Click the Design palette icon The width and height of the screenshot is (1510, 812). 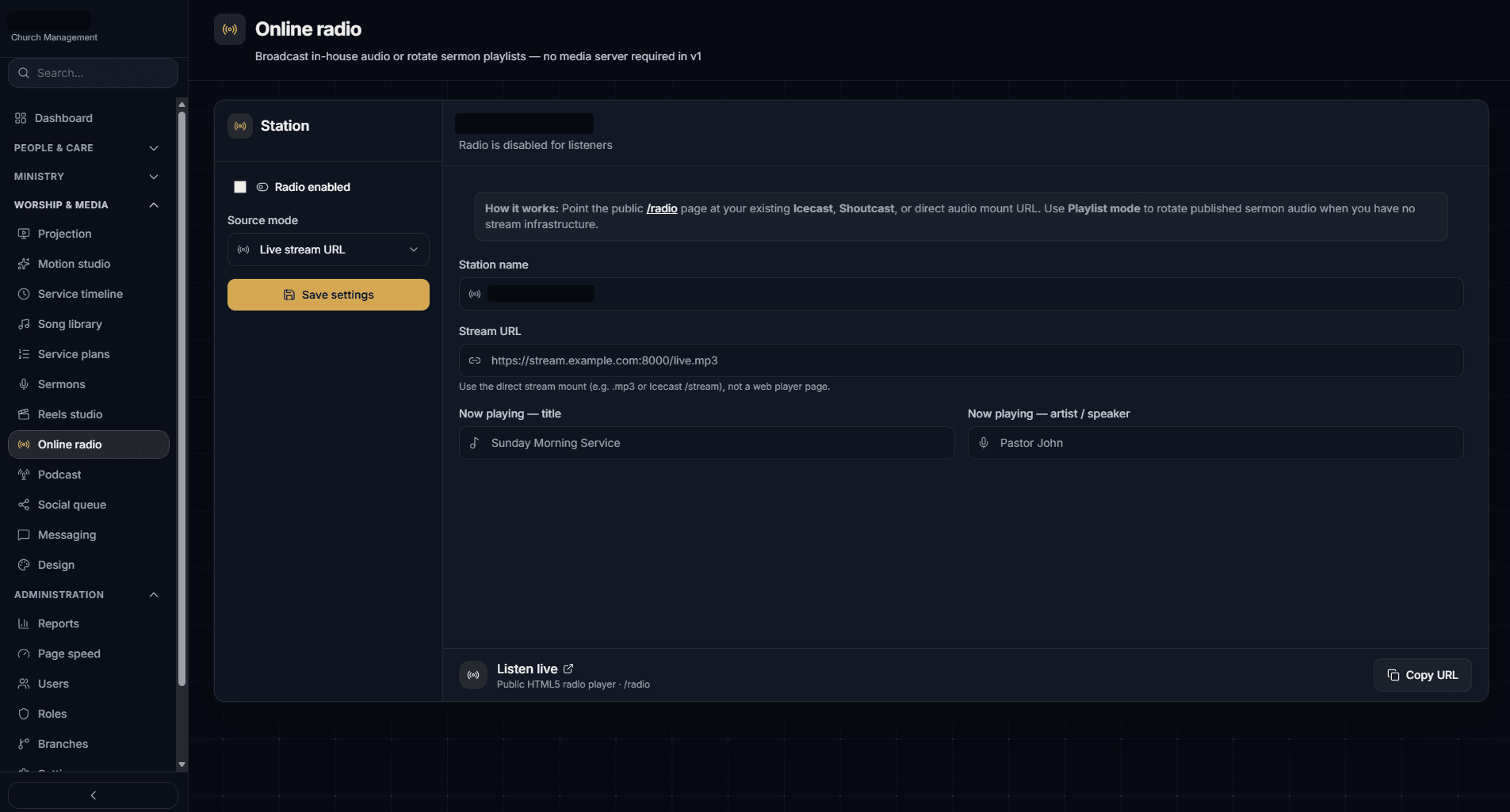coord(24,565)
